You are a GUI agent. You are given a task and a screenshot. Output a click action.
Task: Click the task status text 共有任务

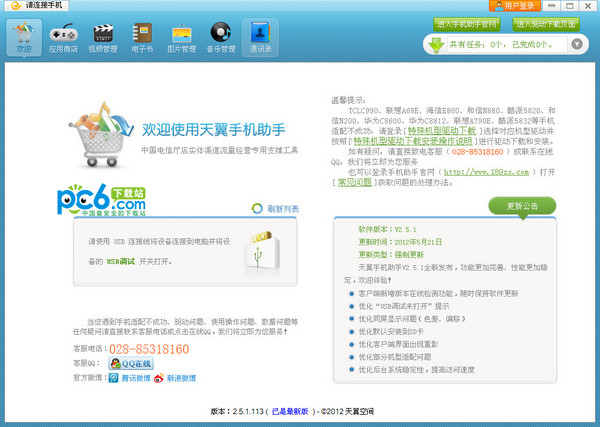[x=501, y=45]
